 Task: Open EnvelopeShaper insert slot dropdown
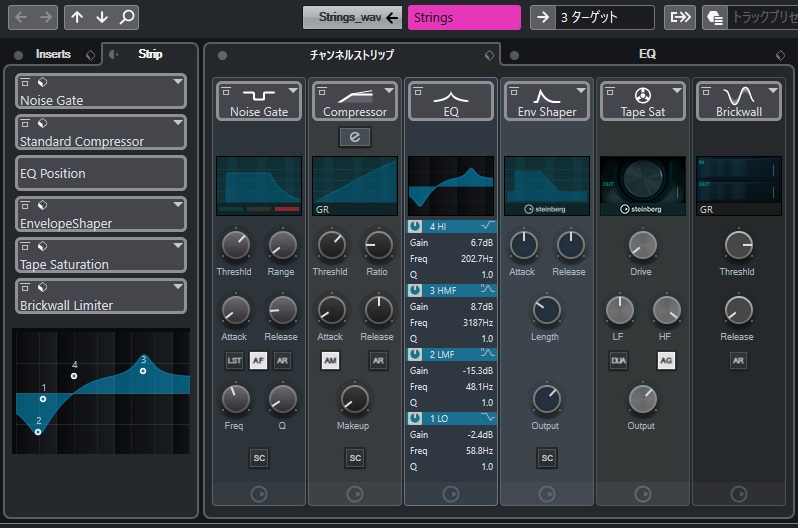click(x=178, y=205)
